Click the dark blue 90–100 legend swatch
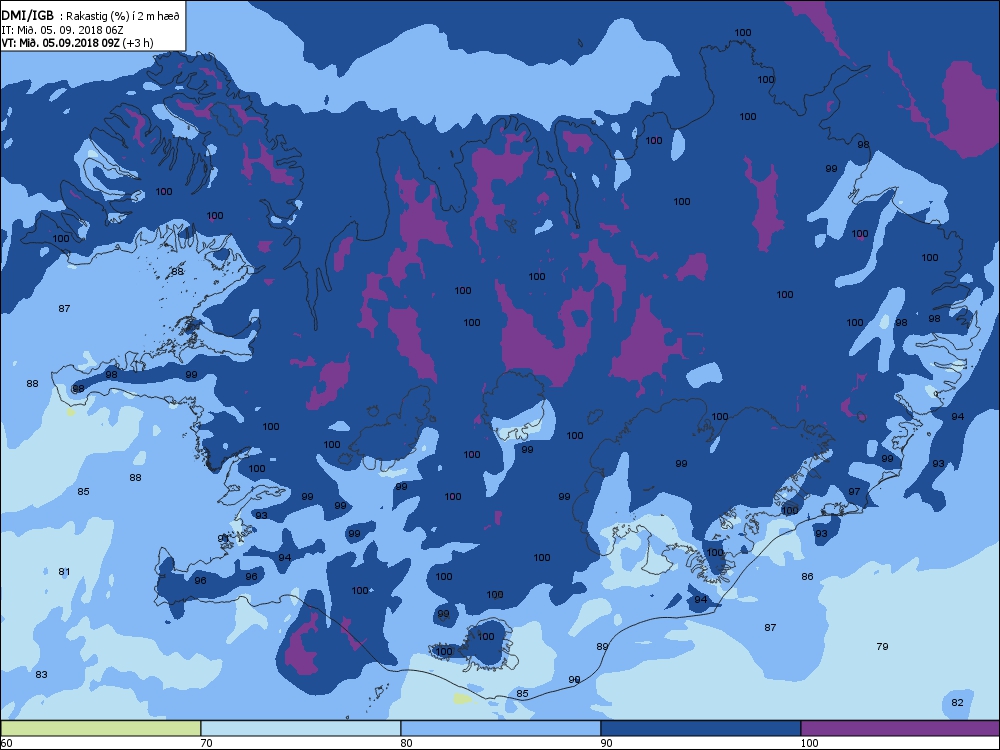The height and width of the screenshot is (750, 1000). click(x=700, y=728)
